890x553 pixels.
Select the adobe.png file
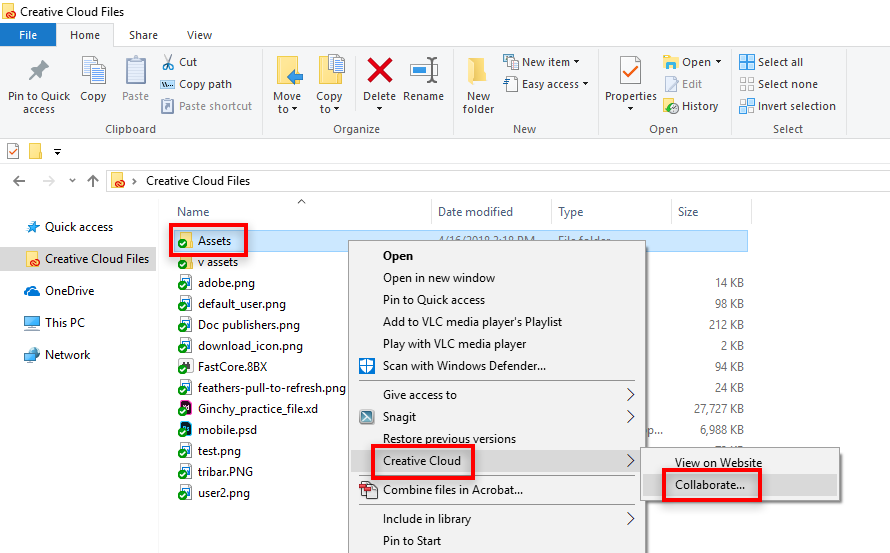(226, 283)
